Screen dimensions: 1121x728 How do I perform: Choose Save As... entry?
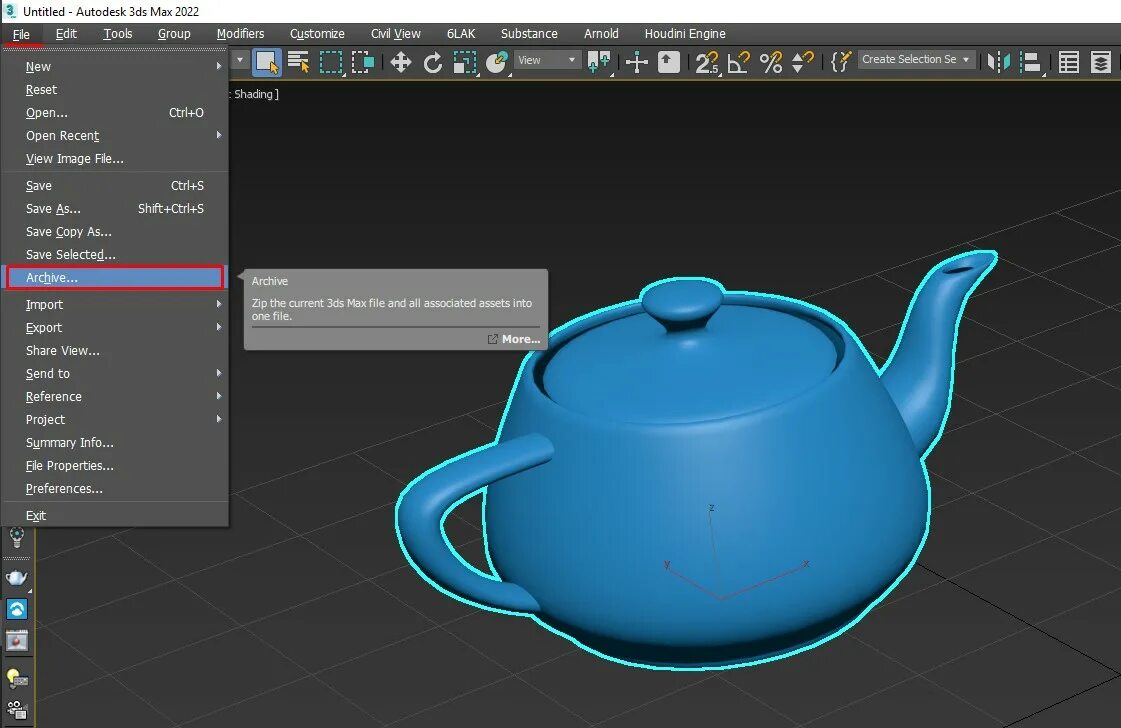click(x=115, y=208)
